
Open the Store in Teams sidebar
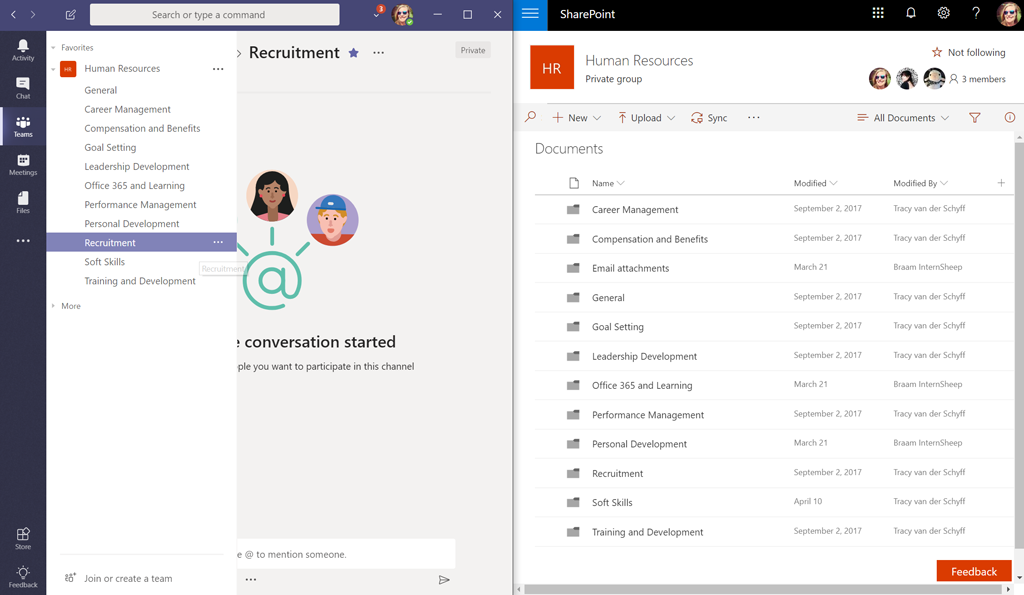tap(23, 538)
